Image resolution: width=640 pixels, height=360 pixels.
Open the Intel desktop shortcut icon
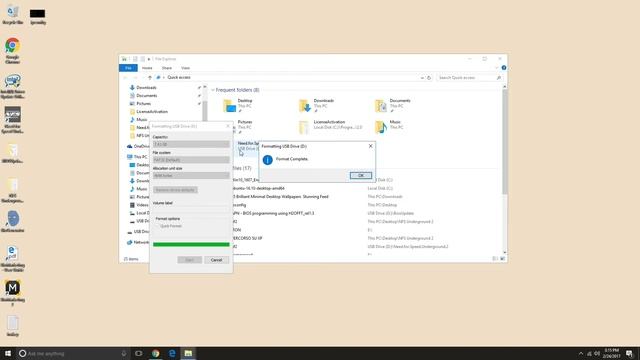[13, 86]
